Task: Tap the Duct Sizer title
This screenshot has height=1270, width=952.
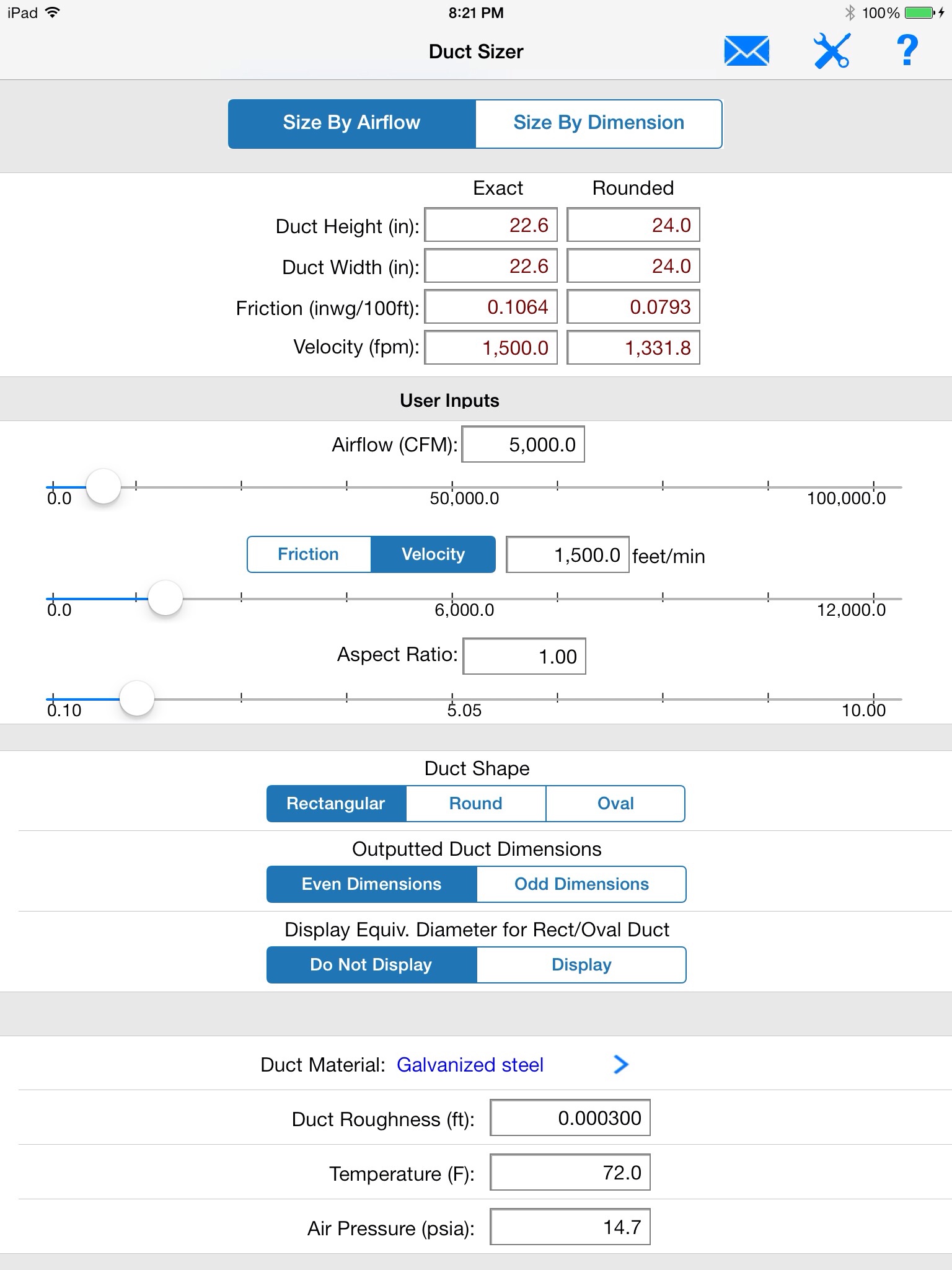Action: pos(476,51)
